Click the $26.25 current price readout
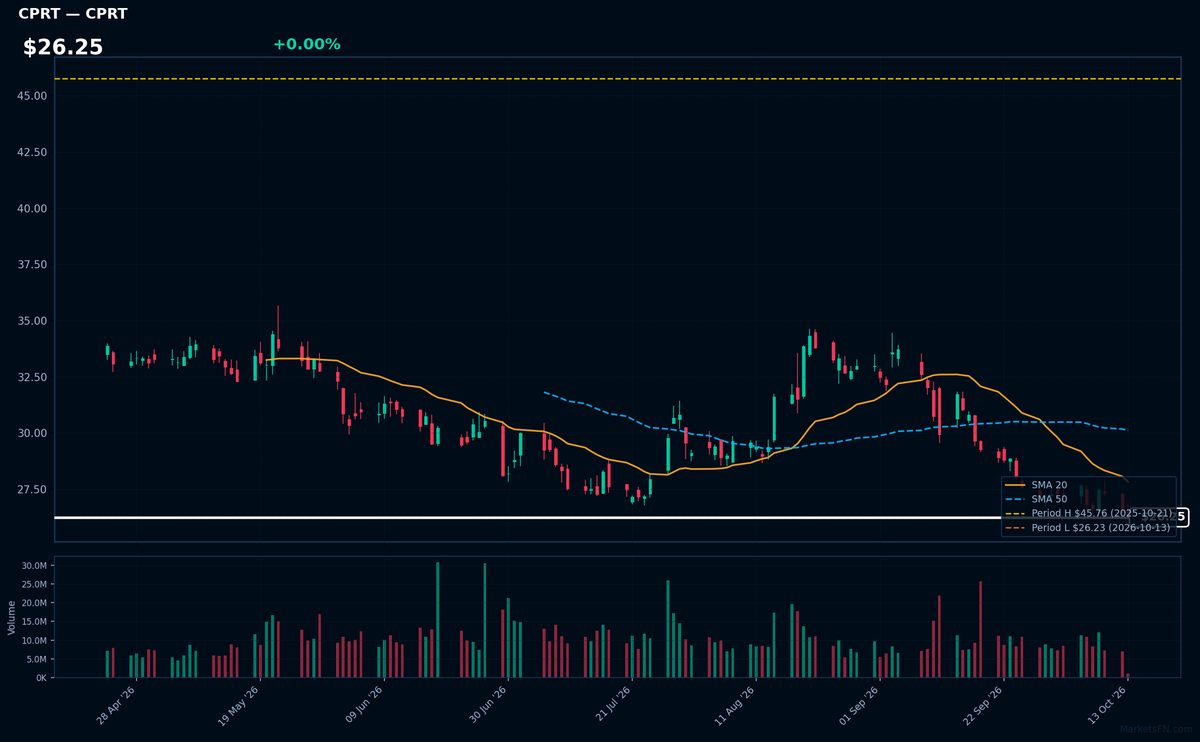Viewport: 1200px width, 742px height. click(x=63, y=47)
